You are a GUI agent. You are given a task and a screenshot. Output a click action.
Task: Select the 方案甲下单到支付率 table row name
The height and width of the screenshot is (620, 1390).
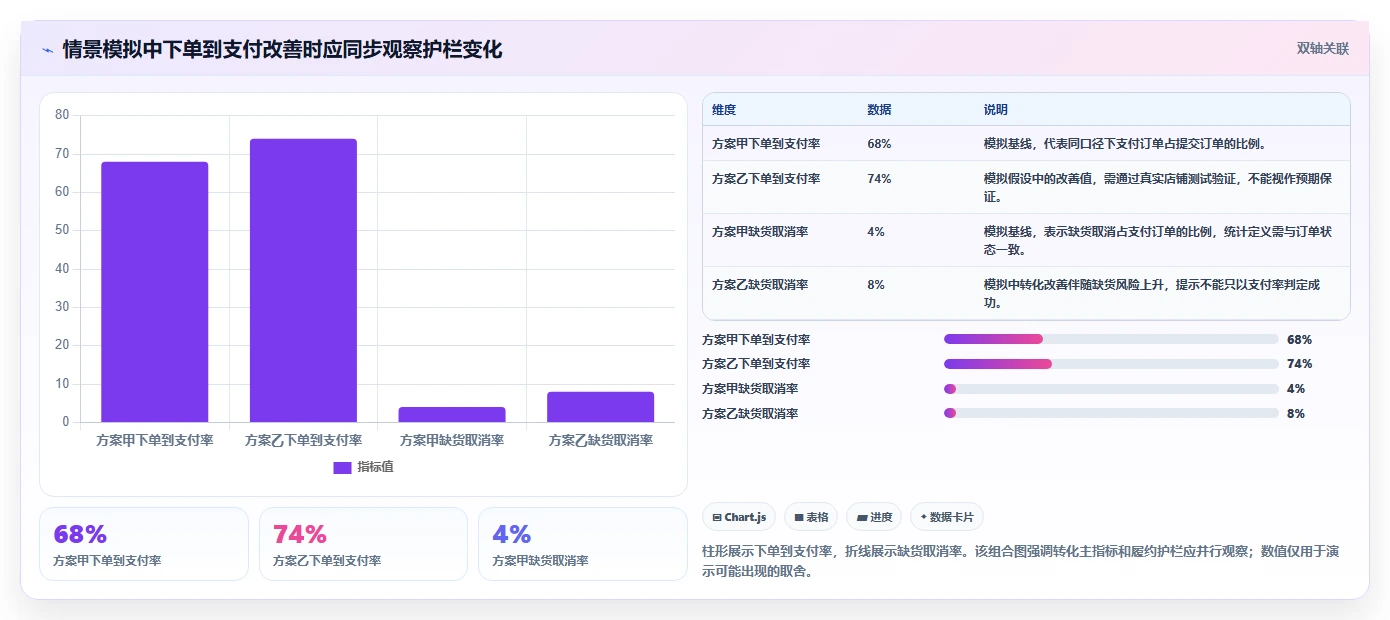click(x=766, y=144)
